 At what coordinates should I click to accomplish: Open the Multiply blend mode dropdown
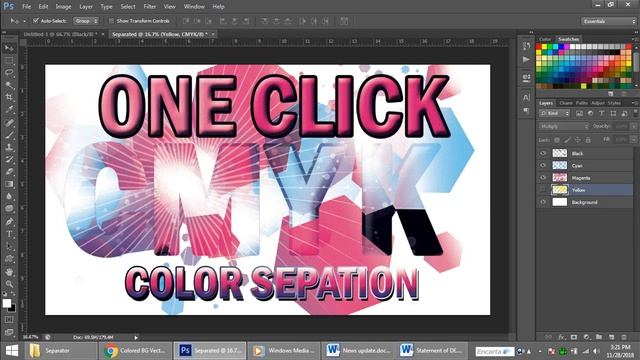[564, 127]
